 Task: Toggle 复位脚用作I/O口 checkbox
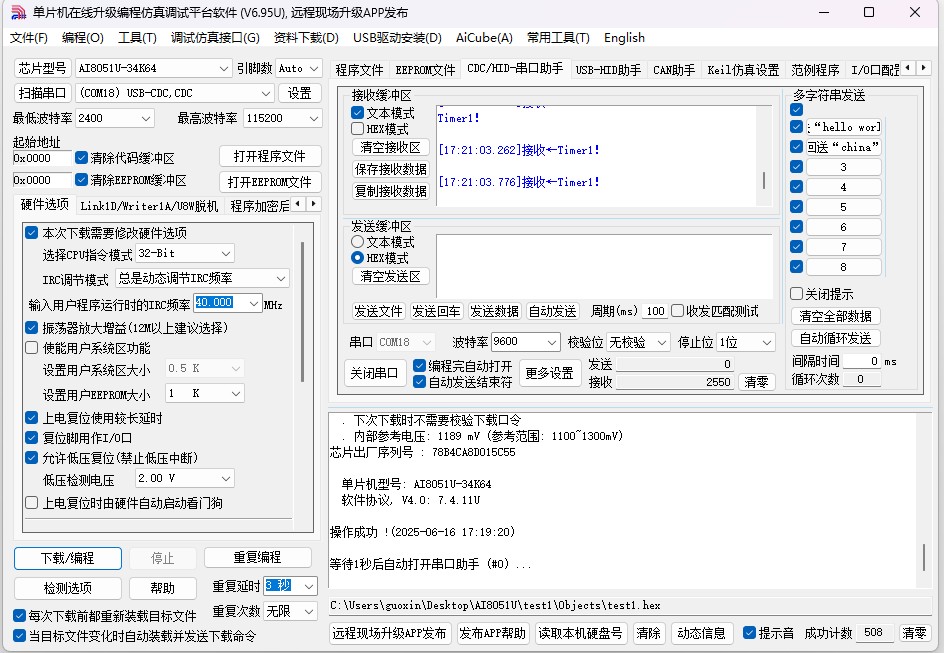[x=31, y=438]
